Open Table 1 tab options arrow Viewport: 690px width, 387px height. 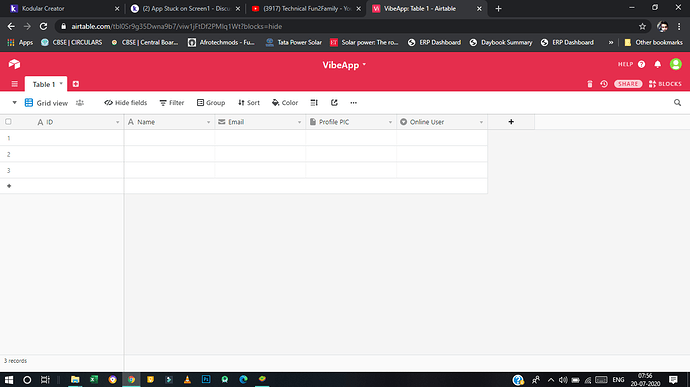pyautogui.click(x=61, y=84)
